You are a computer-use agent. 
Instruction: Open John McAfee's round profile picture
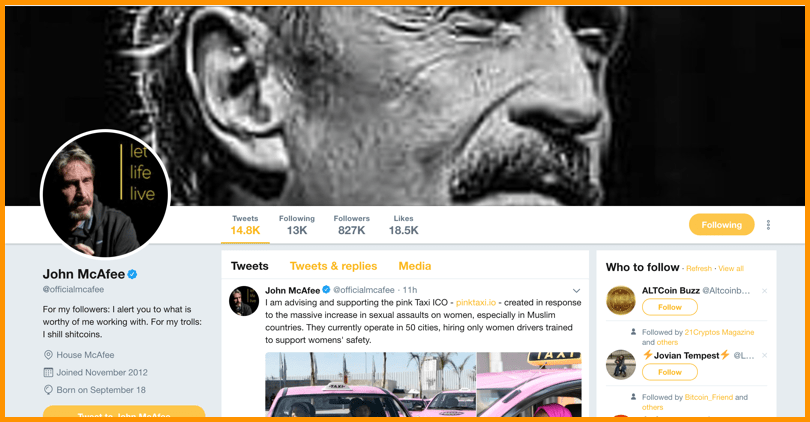click(x=105, y=194)
